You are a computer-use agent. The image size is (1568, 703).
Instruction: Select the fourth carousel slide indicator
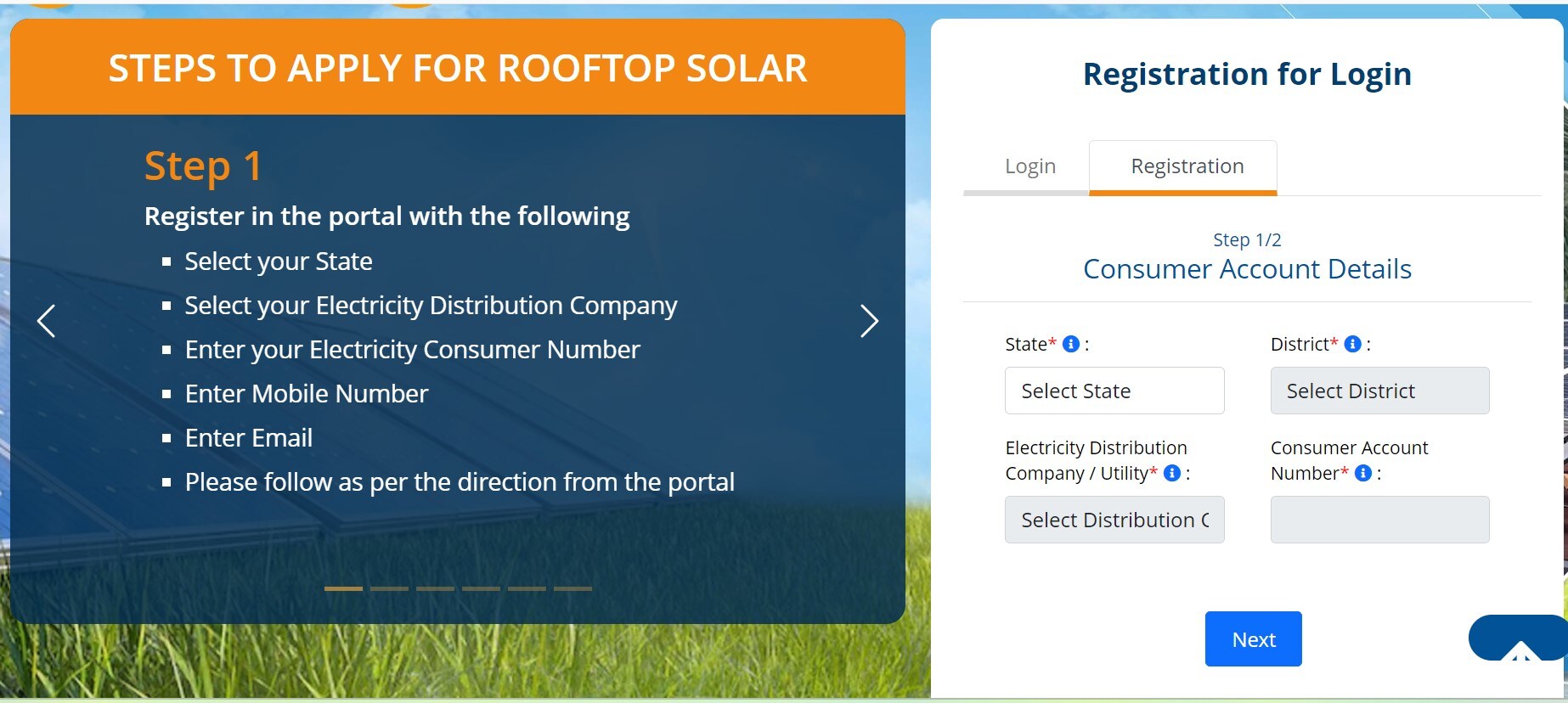[x=481, y=588]
